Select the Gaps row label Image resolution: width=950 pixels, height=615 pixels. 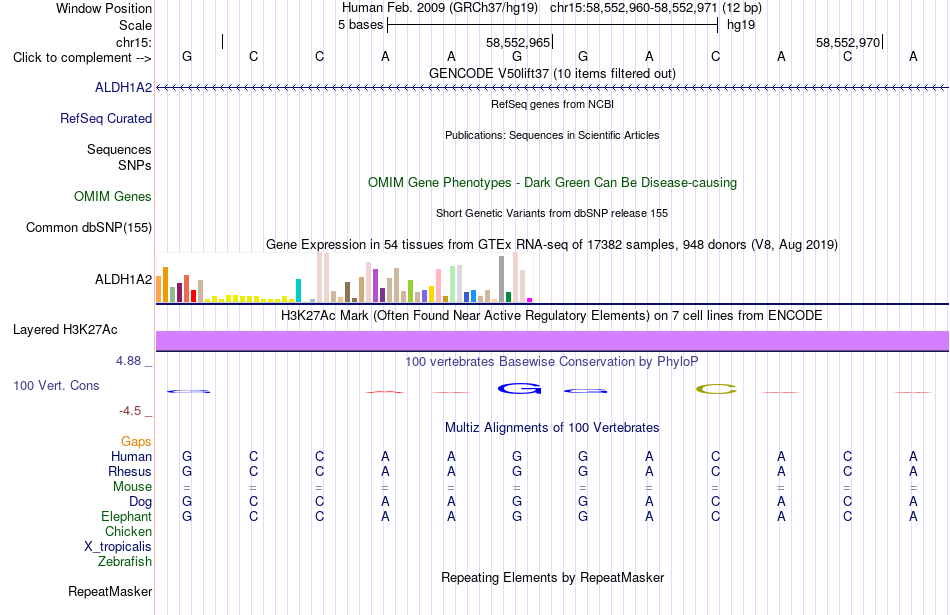[x=136, y=441]
